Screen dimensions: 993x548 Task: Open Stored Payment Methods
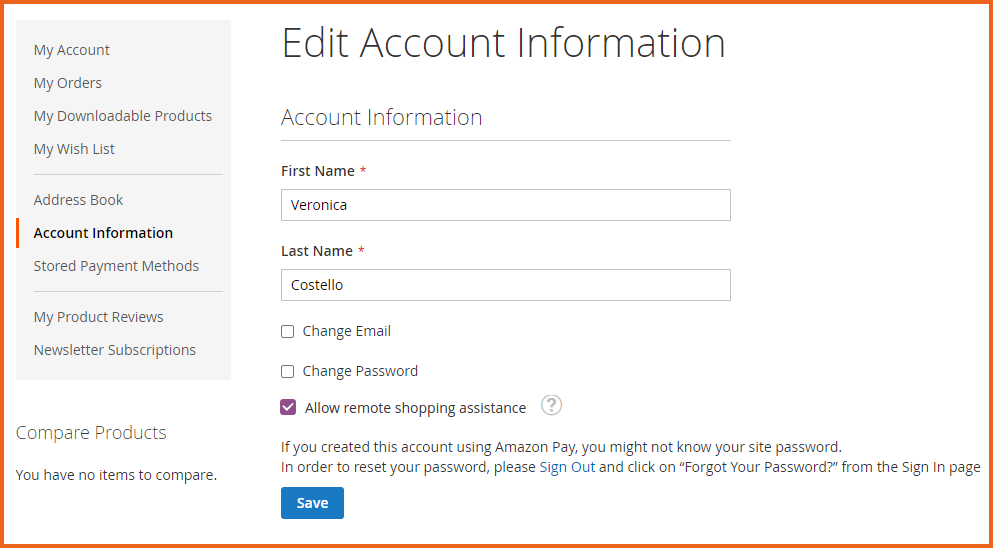pyautogui.click(x=116, y=266)
